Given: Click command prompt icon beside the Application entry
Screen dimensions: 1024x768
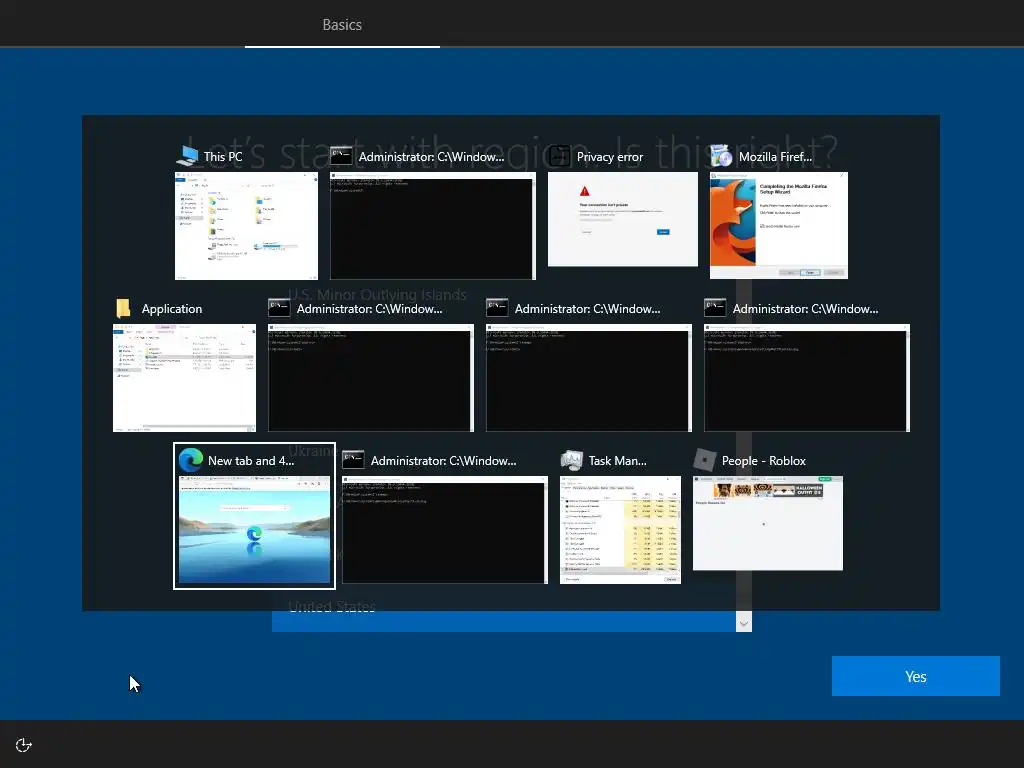Looking at the screenshot, I should (x=280, y=308).
